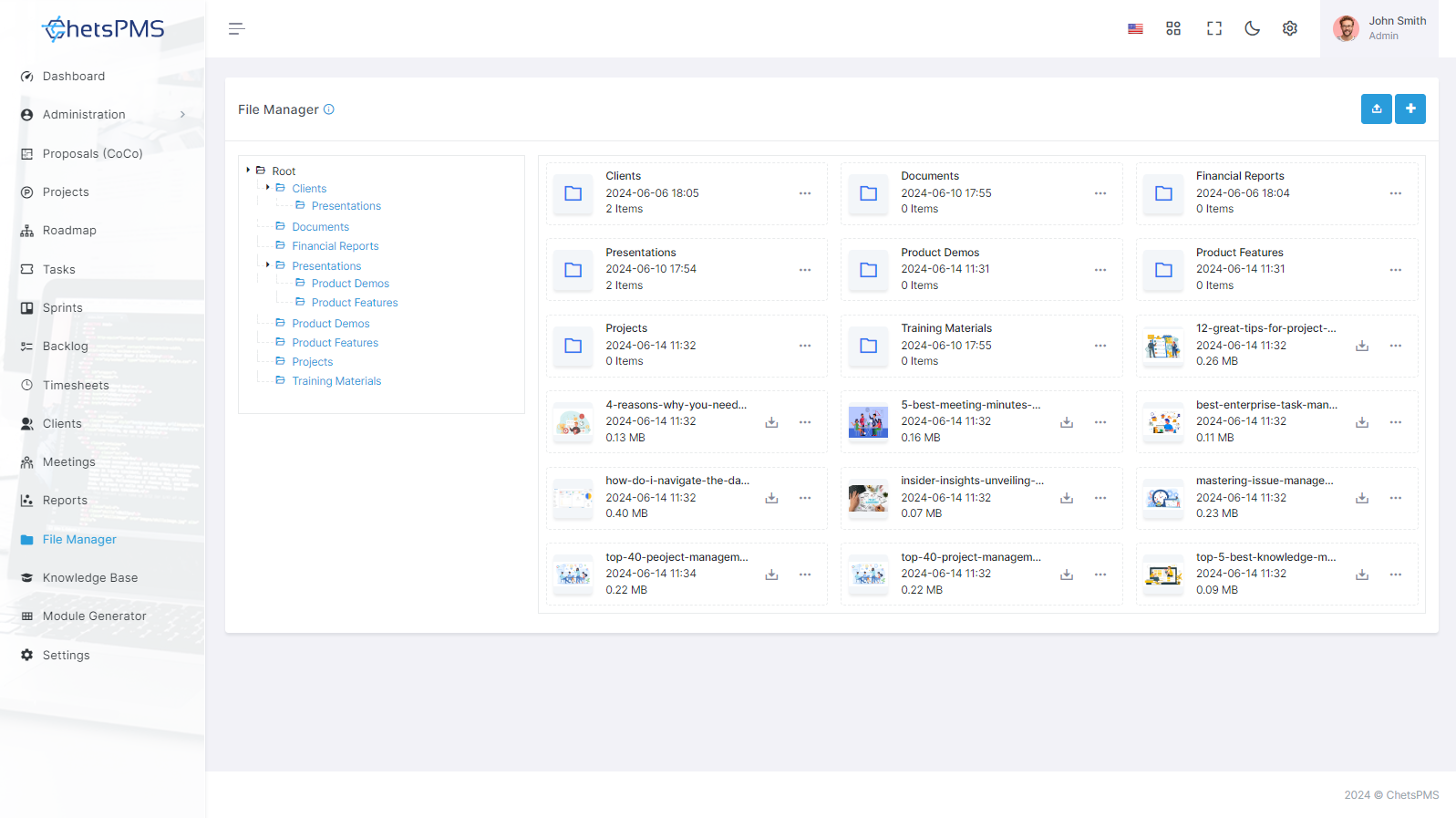
Task: Open options menu for Presentations folder card
Action: [805, 270]
